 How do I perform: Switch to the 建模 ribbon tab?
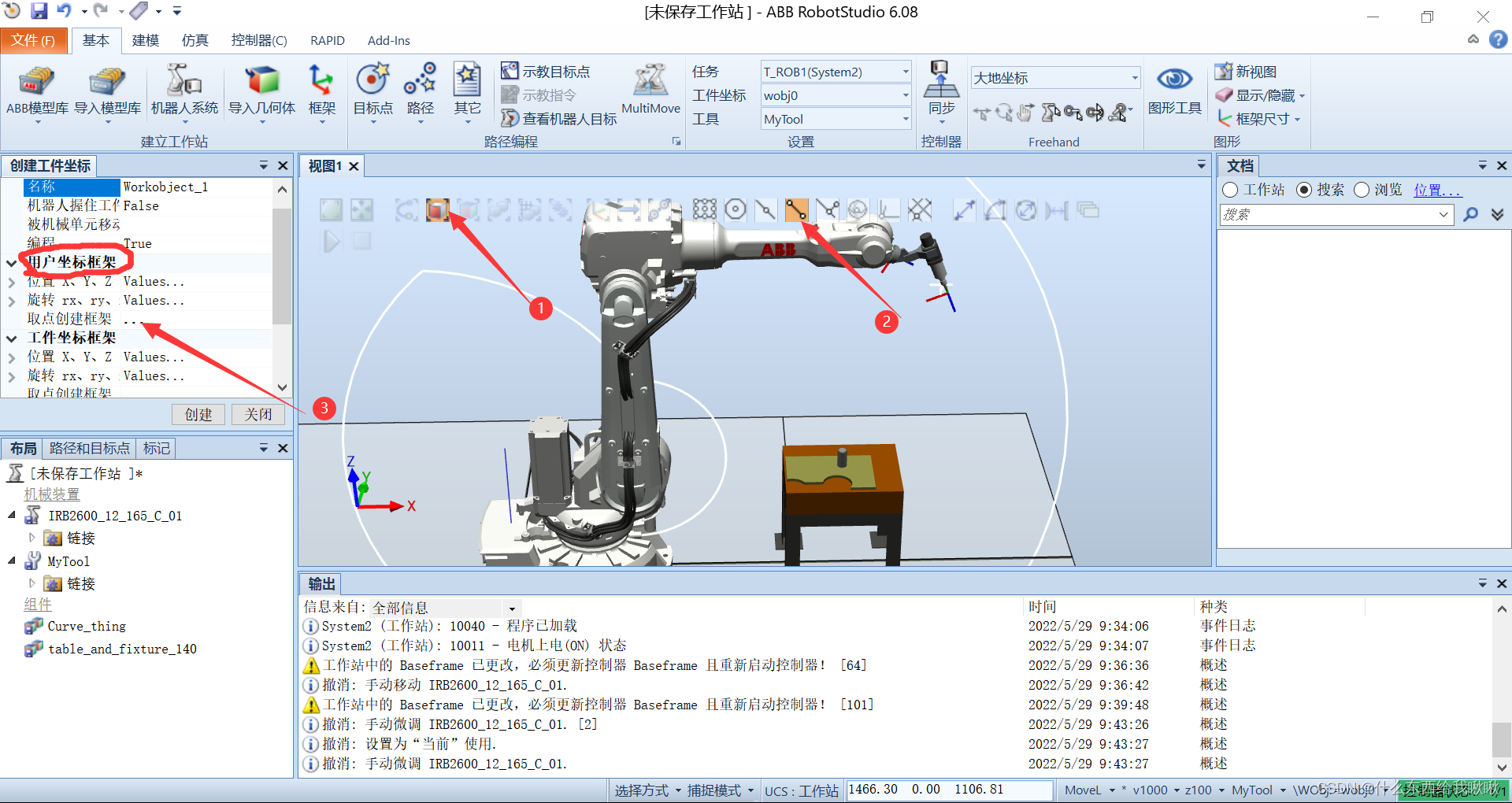tap(145, 40)
